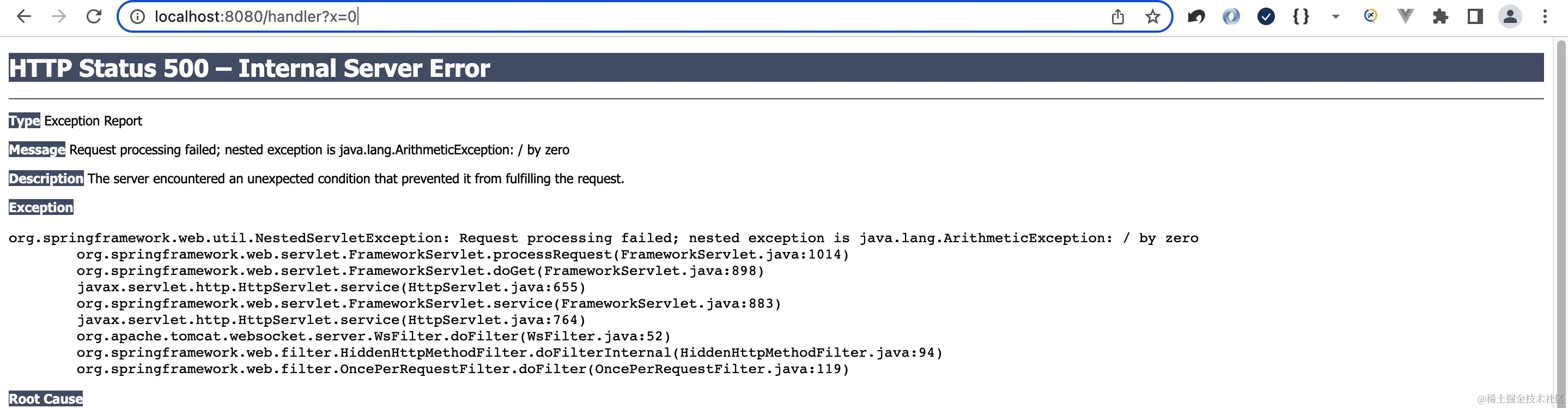The height and width of the screenshot is (408, 1568).
Task: Open the Extensions puzzle piece menu
Action: tap(1440, 16)
